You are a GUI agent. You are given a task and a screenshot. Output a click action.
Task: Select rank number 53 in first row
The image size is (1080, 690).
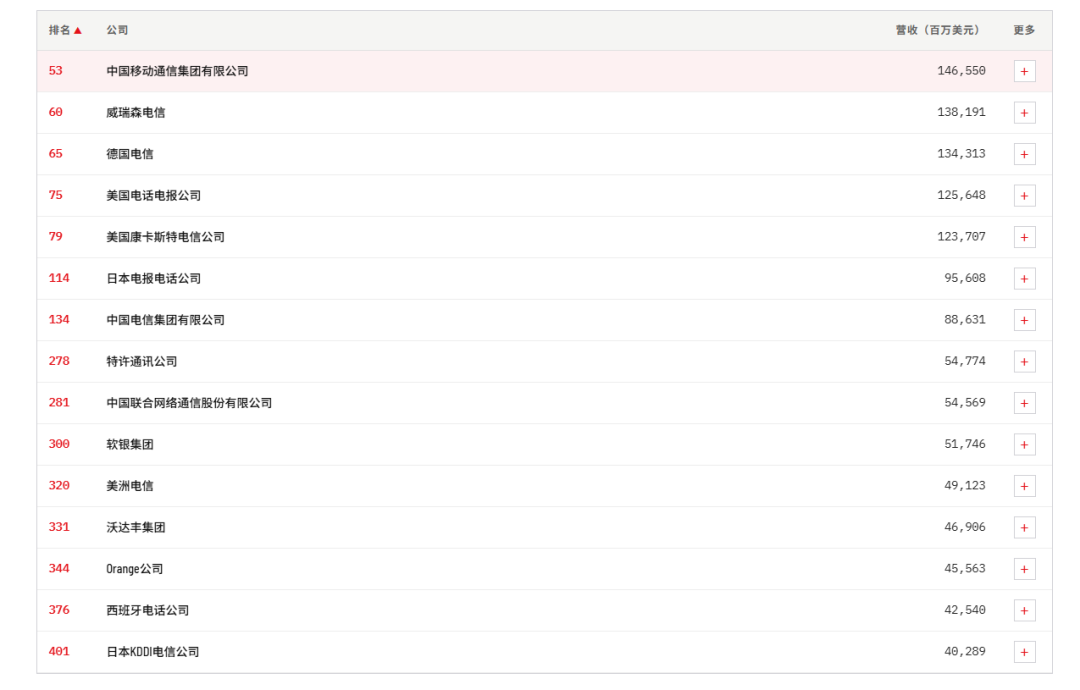(56, 71)
